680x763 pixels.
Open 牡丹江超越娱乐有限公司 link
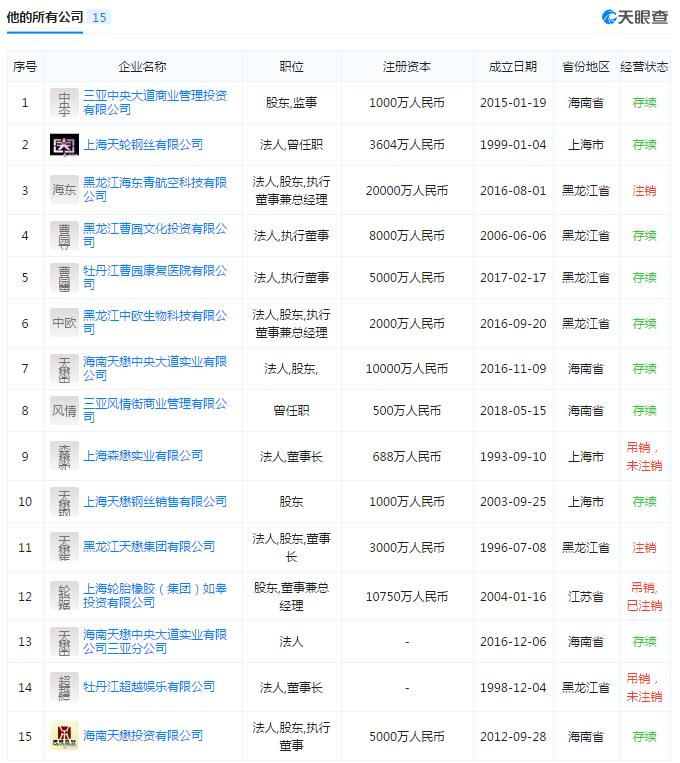click(148, 687)
